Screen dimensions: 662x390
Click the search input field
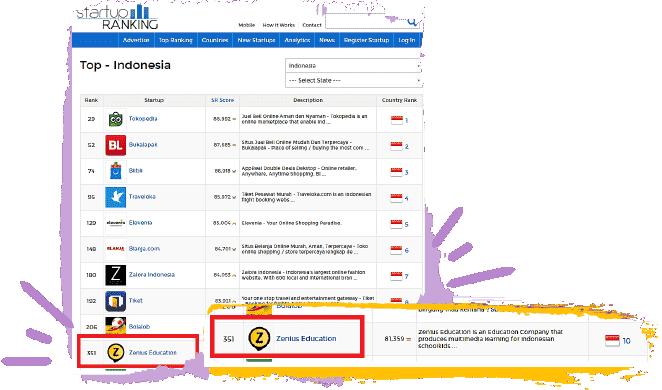(x=366, y=21)
